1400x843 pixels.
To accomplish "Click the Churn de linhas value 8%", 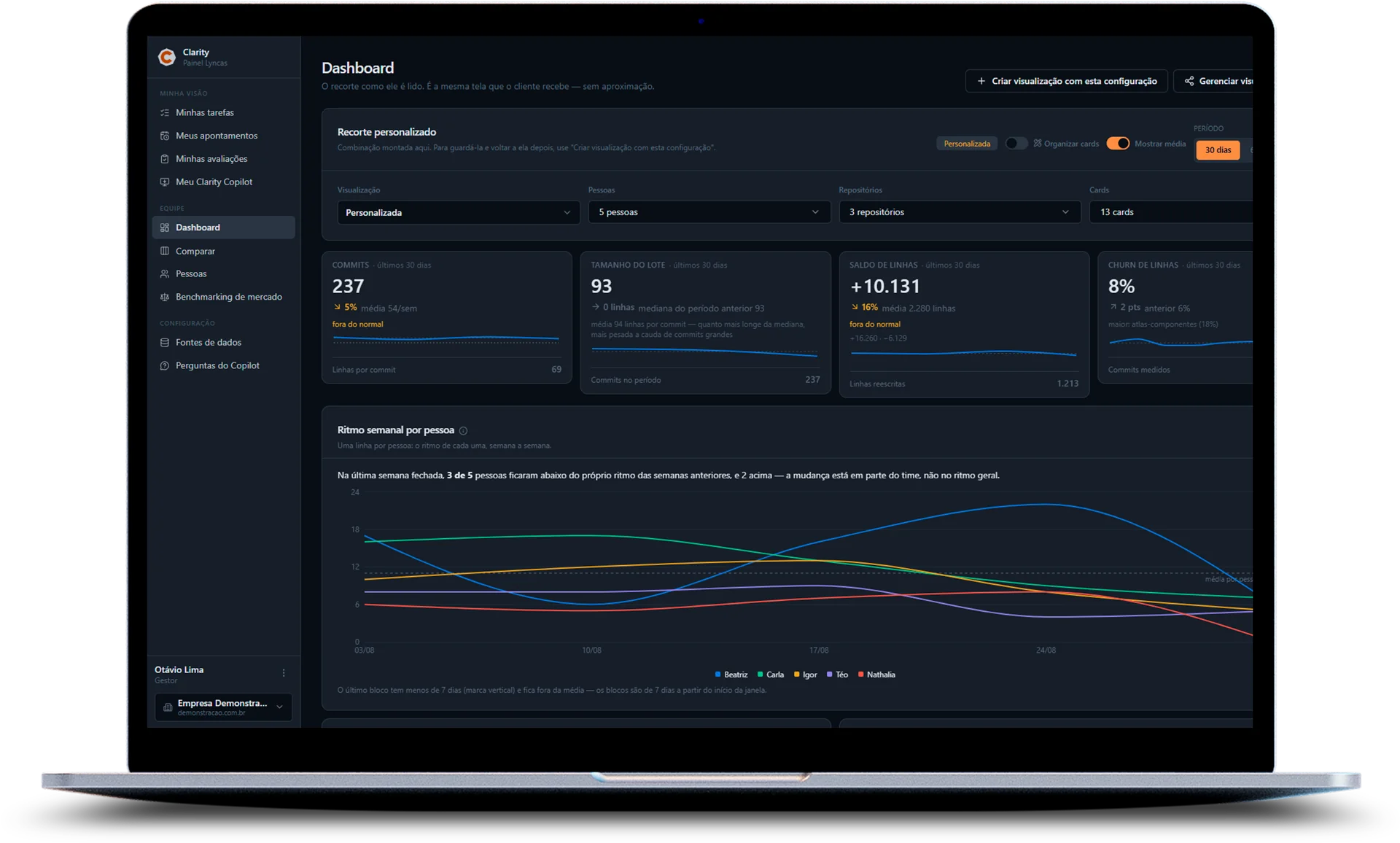I will point(1121,286).
